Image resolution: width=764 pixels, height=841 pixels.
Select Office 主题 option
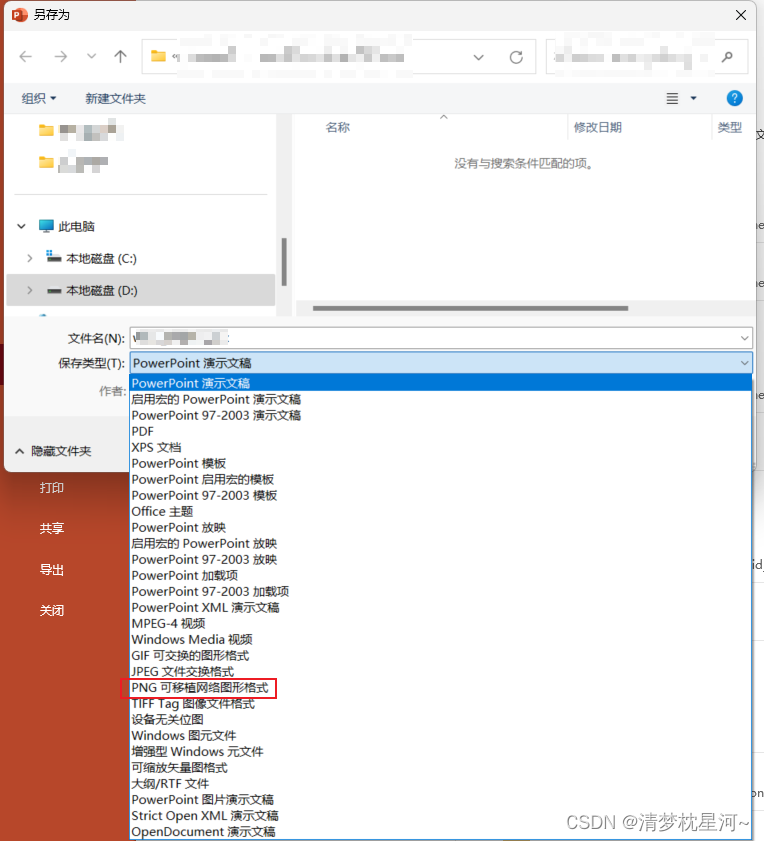pyautogui.click(x=440, y=512)
